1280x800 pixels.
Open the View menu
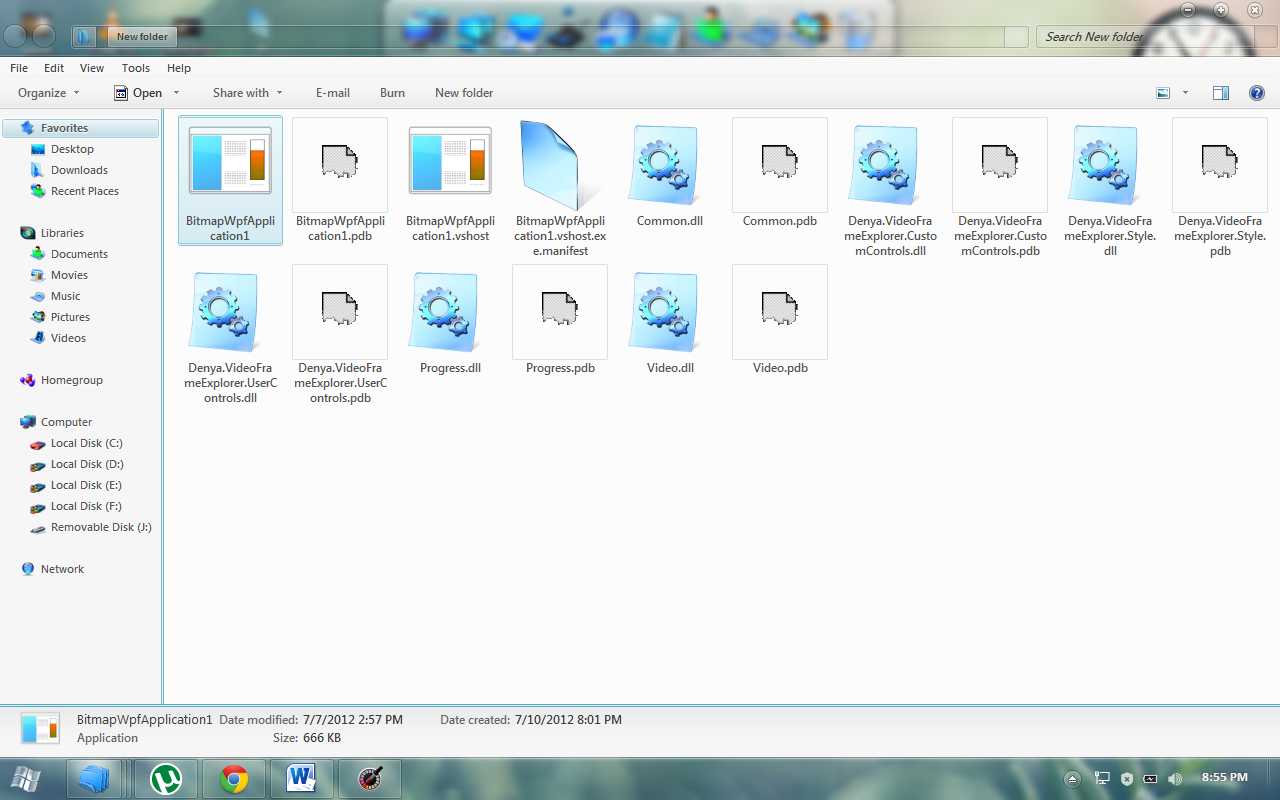click(x=92, y=68)
